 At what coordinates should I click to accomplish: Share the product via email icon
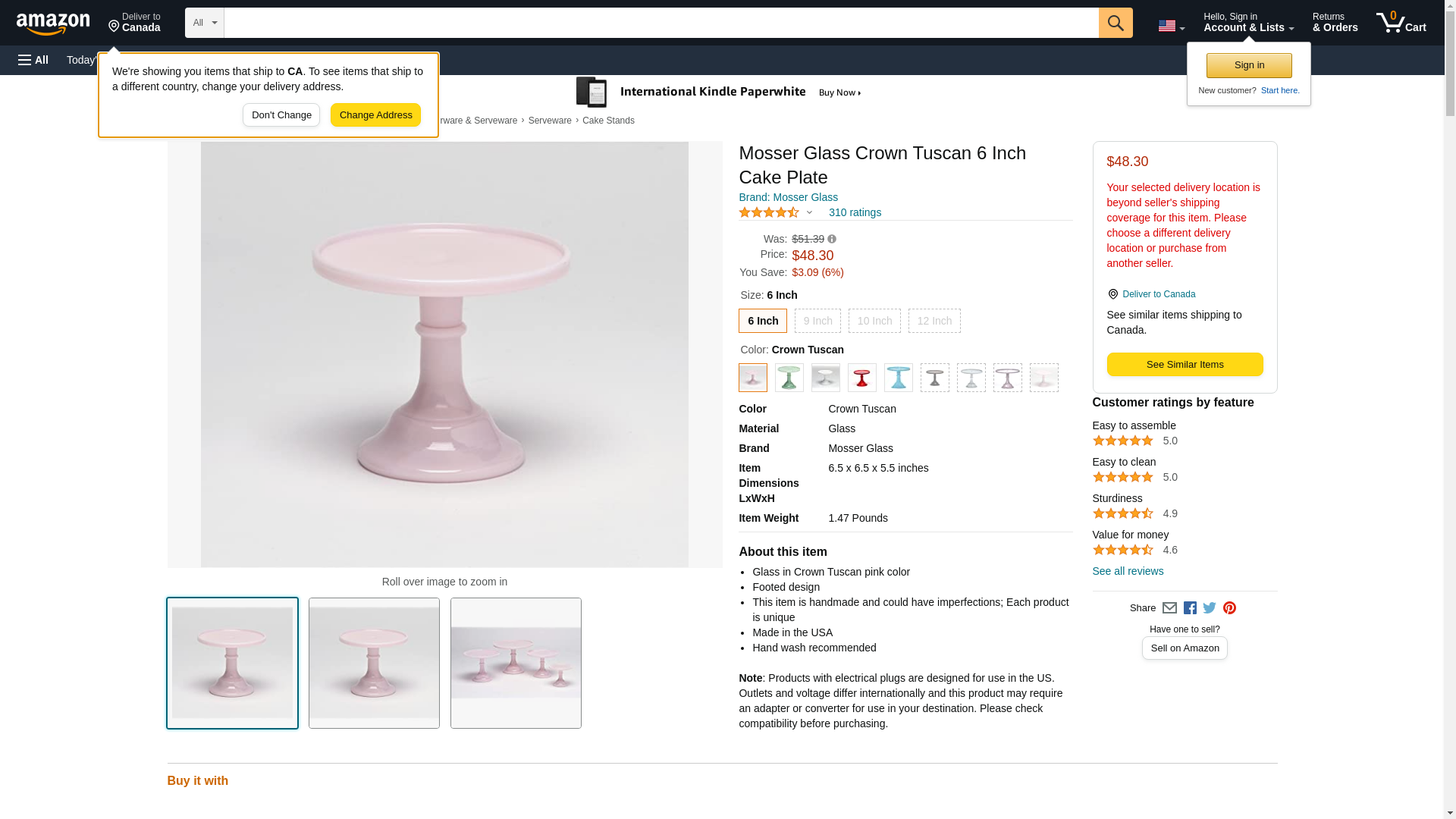tap(1169, 608)
